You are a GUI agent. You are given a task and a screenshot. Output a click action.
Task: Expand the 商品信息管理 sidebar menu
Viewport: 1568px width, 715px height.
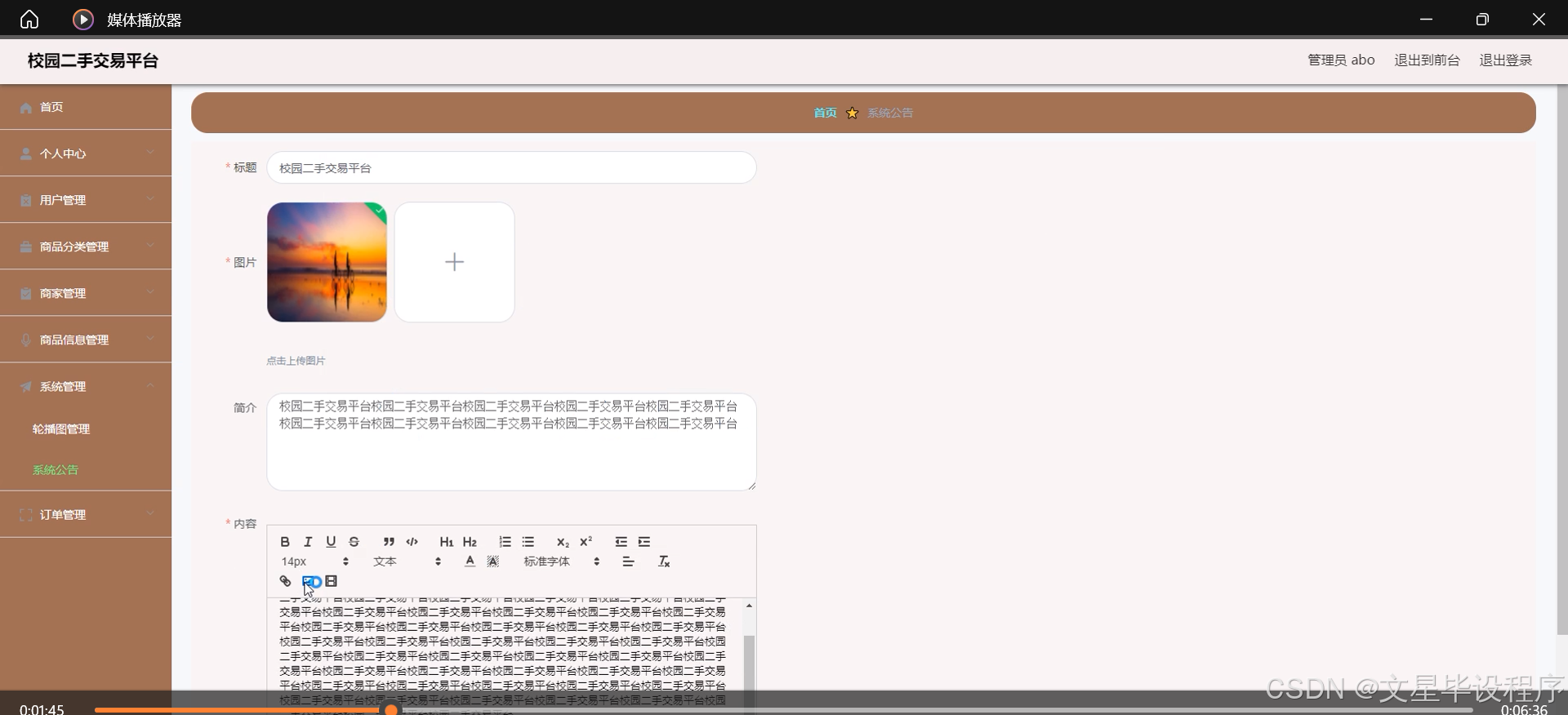point(86,340)
